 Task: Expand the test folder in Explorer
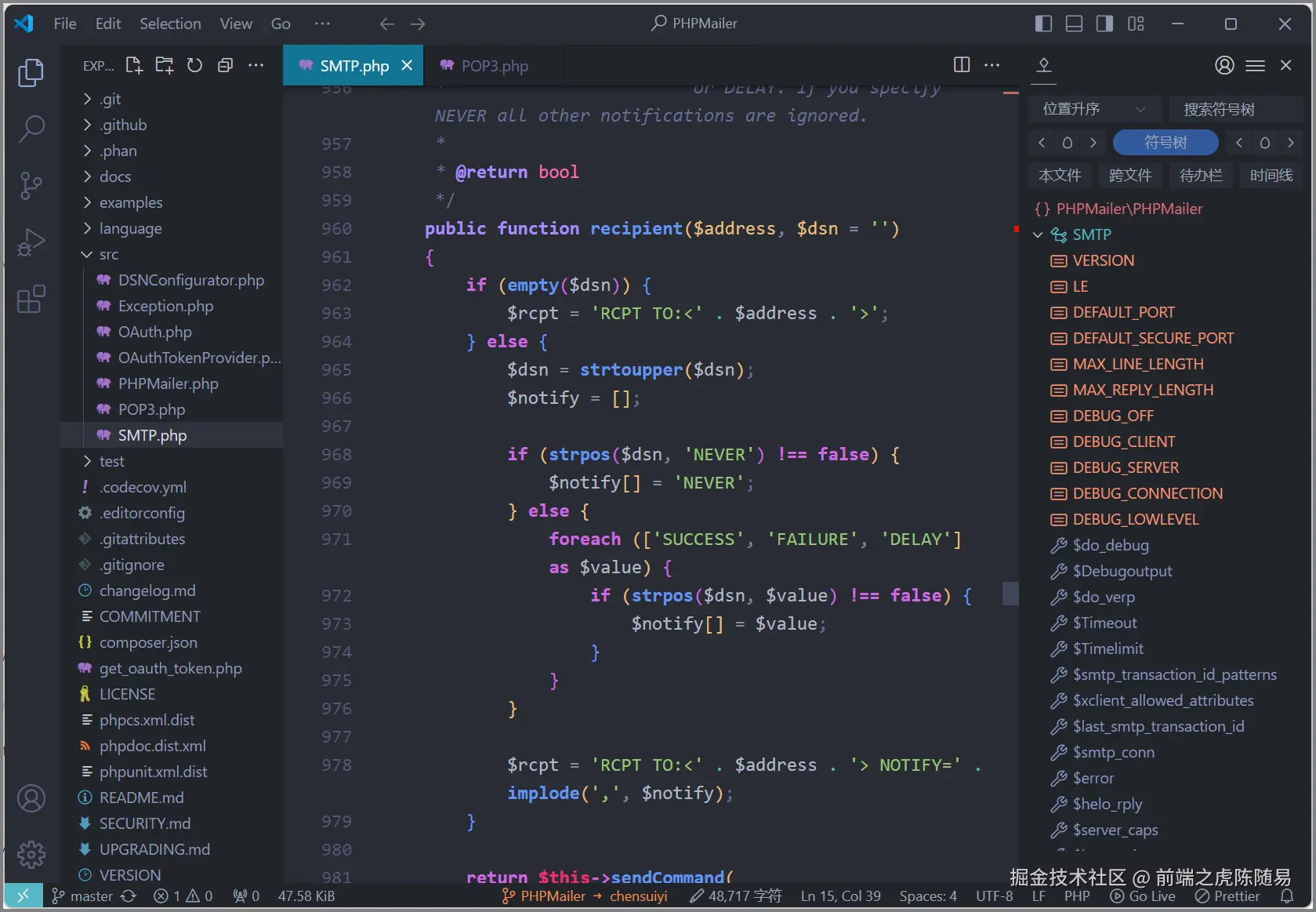[x=88, y=461]
